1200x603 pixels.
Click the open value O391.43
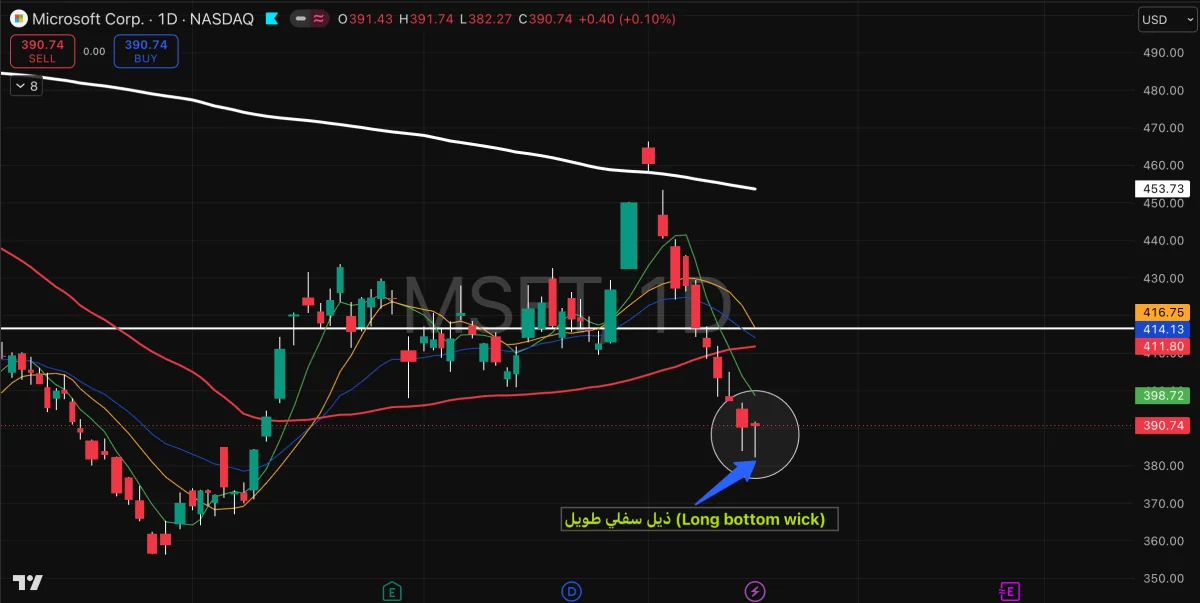click(x=365, y=19)
